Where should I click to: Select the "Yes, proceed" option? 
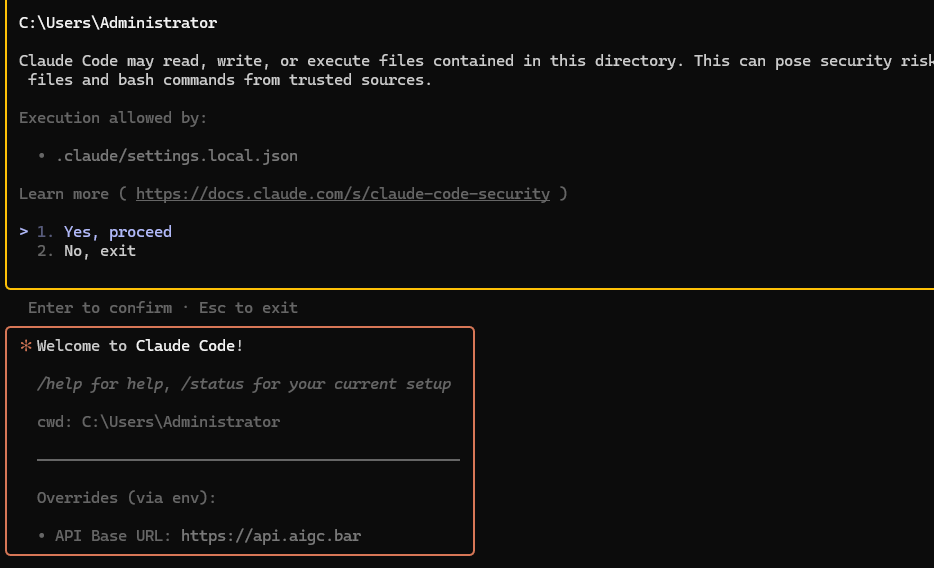pos(117,232)
